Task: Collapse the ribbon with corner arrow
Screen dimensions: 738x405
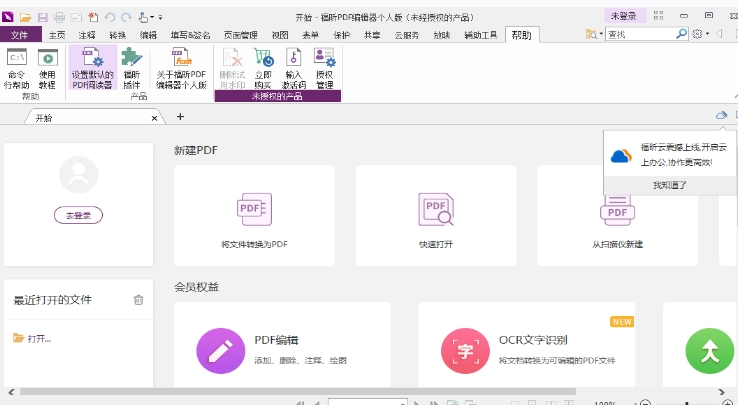Action: (x=735, y=96)
